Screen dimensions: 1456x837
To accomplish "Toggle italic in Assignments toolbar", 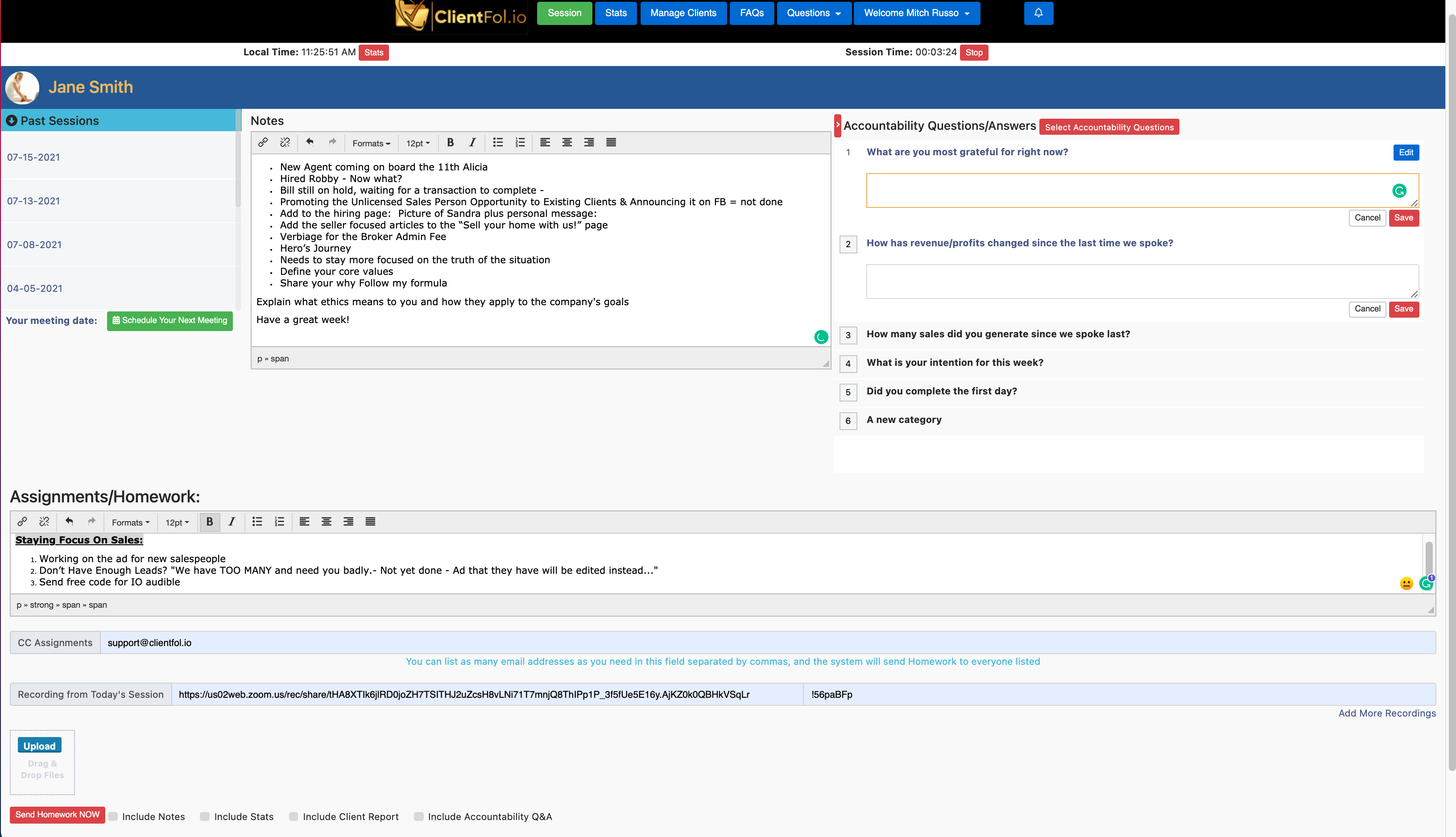I will (x=232, y=522).
